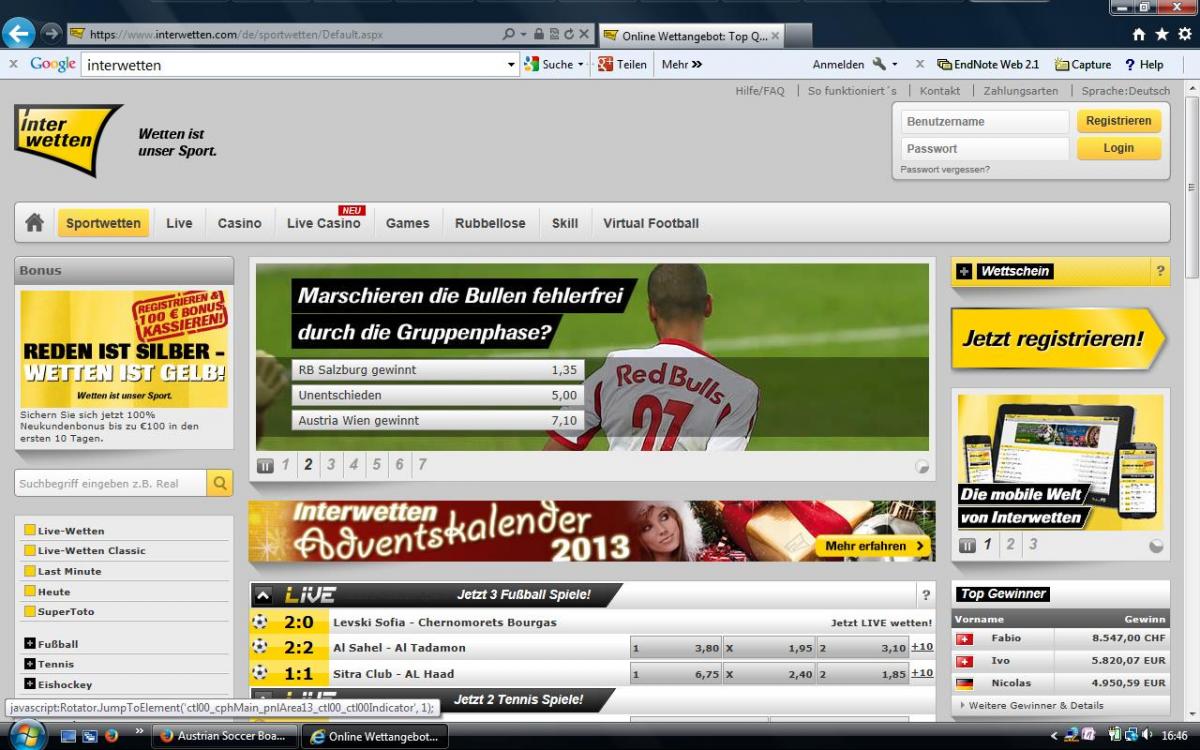1200x750 pixels.
Task: Pause the mobile promo slideshow
Action: point(967,545)
